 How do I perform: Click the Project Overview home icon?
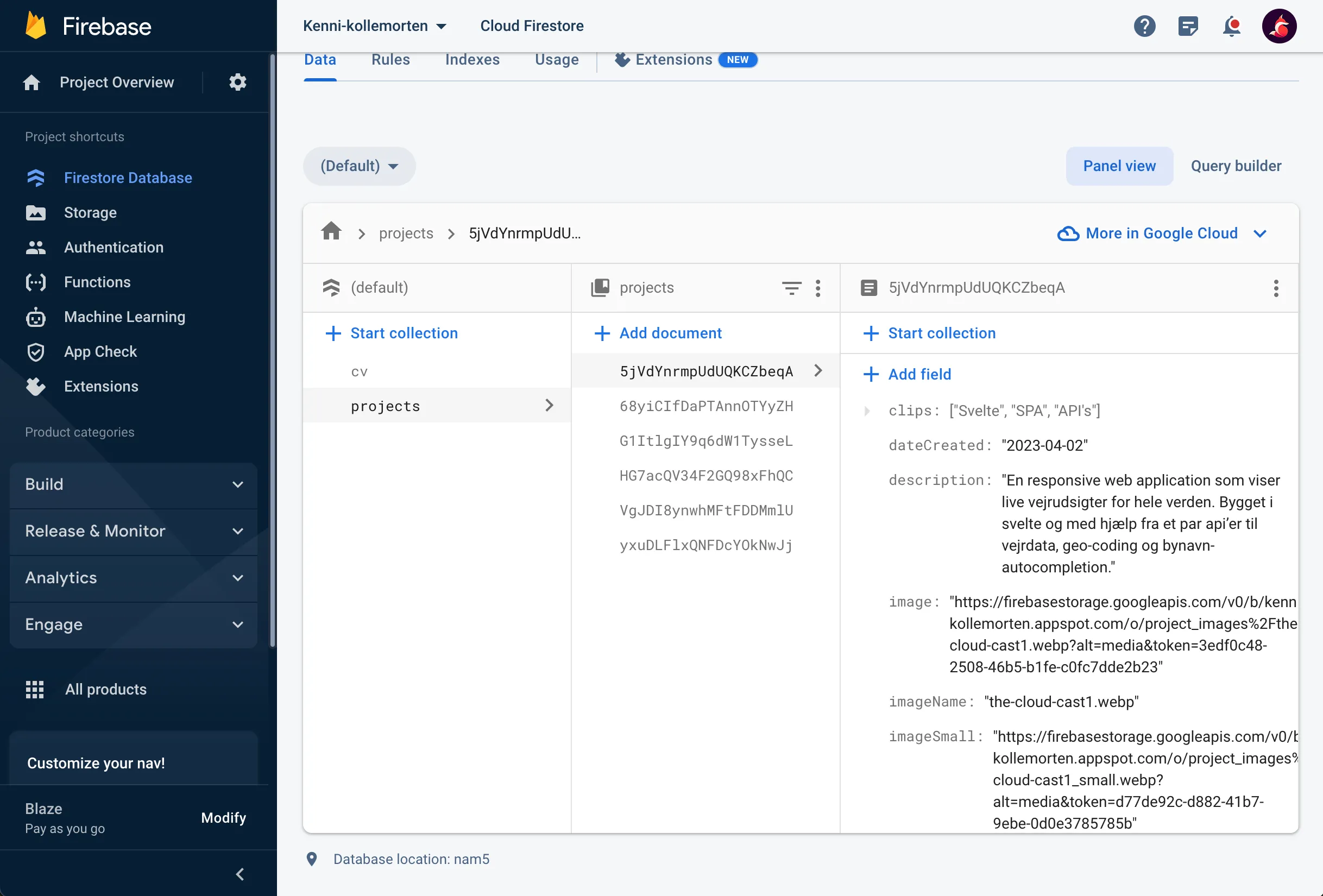pyautogui.click(x=32, y=83)
